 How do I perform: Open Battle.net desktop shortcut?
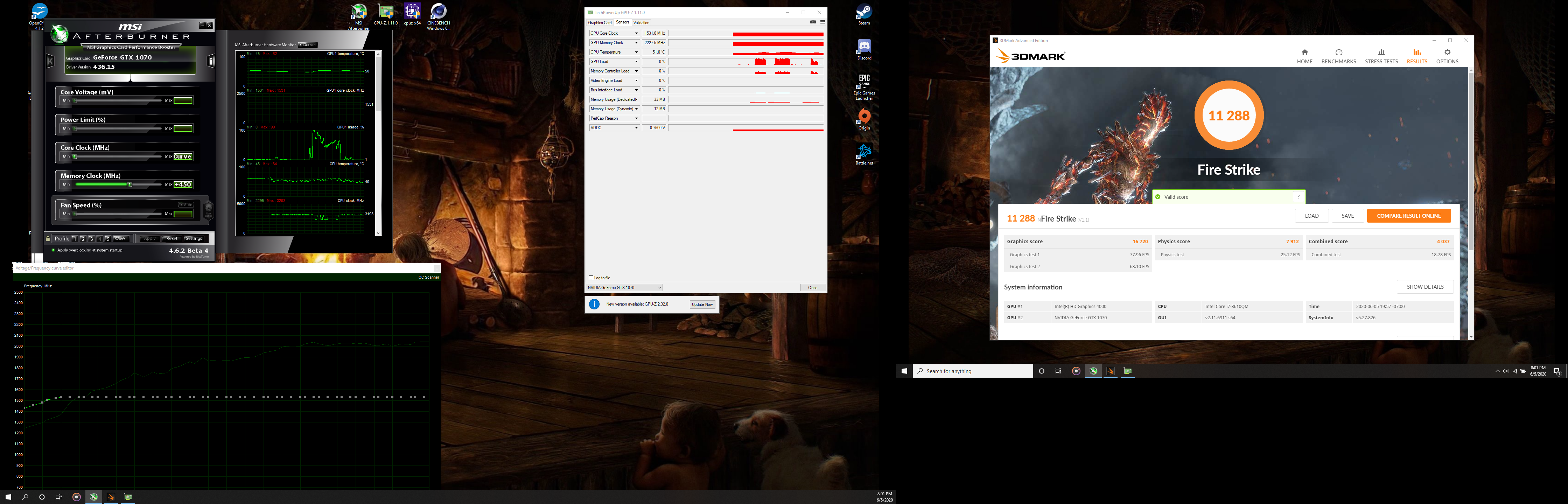click(864, 155)
